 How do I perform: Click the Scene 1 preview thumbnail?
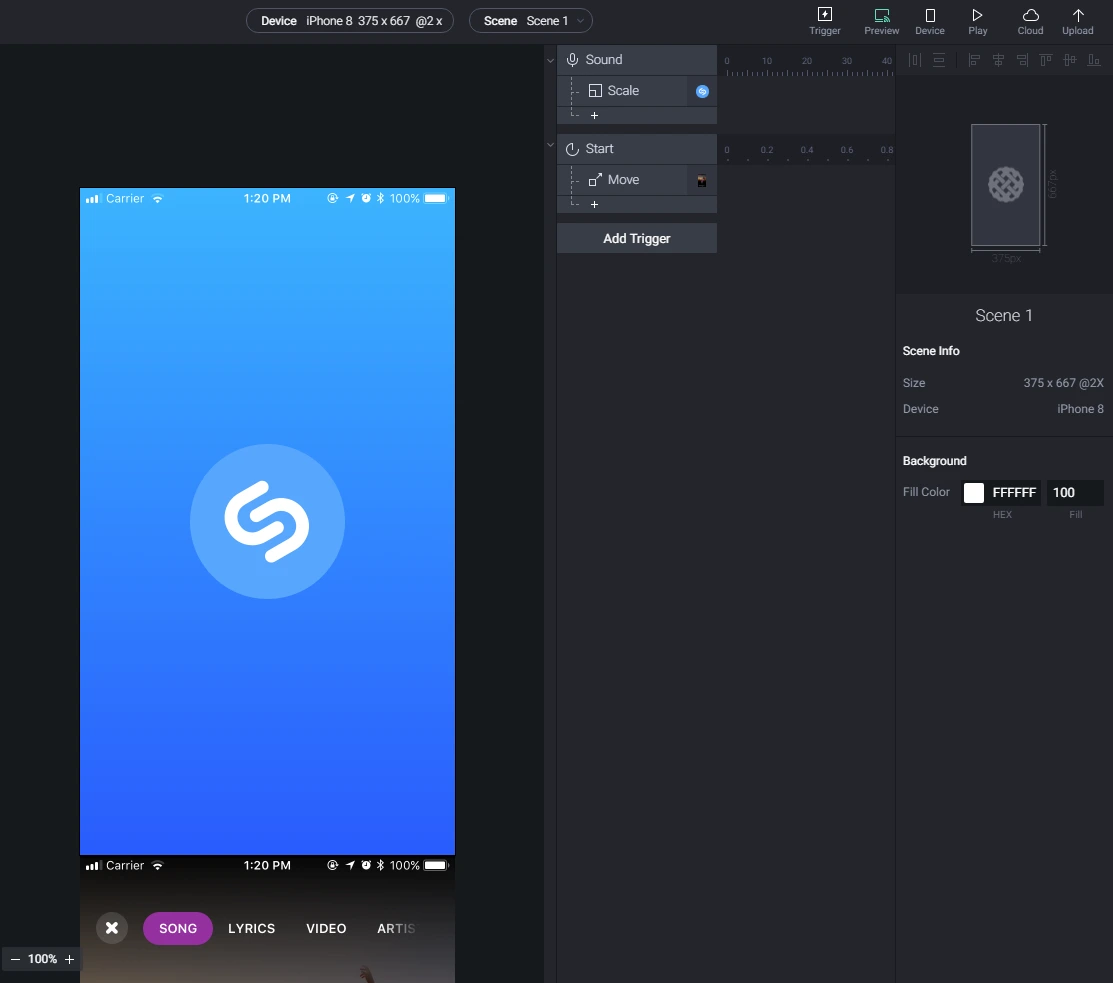tap(1005, 185)
